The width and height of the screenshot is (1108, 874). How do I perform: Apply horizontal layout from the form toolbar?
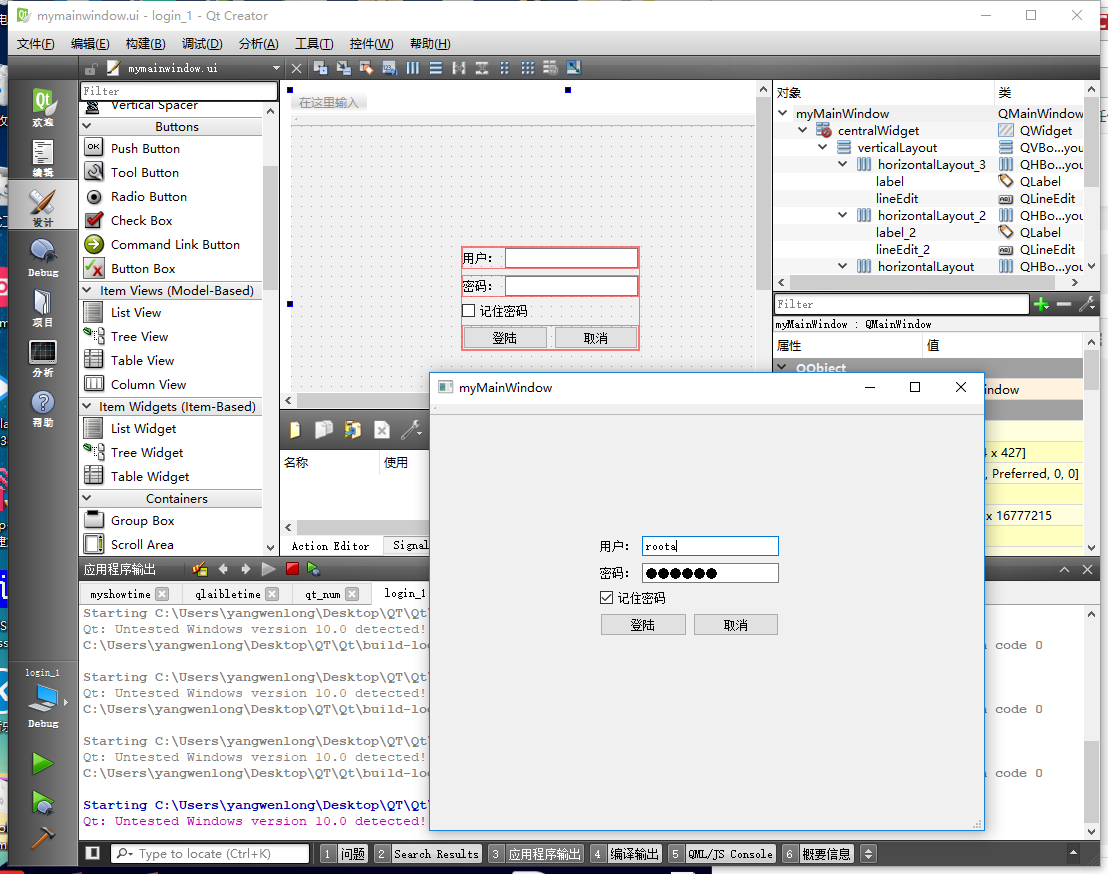(x=413, y=68)
